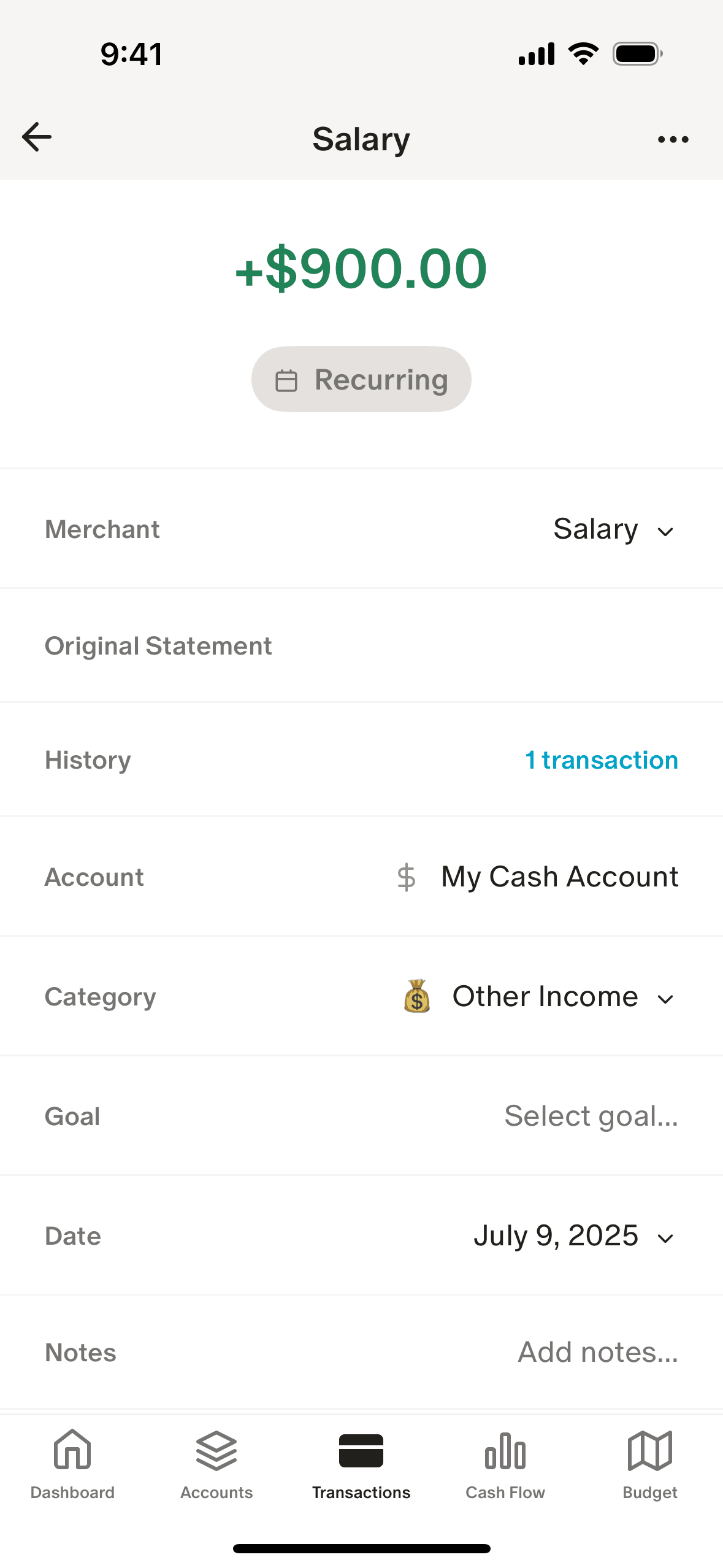
Task: Tap the money bag category icon
Action: [417, 996]
